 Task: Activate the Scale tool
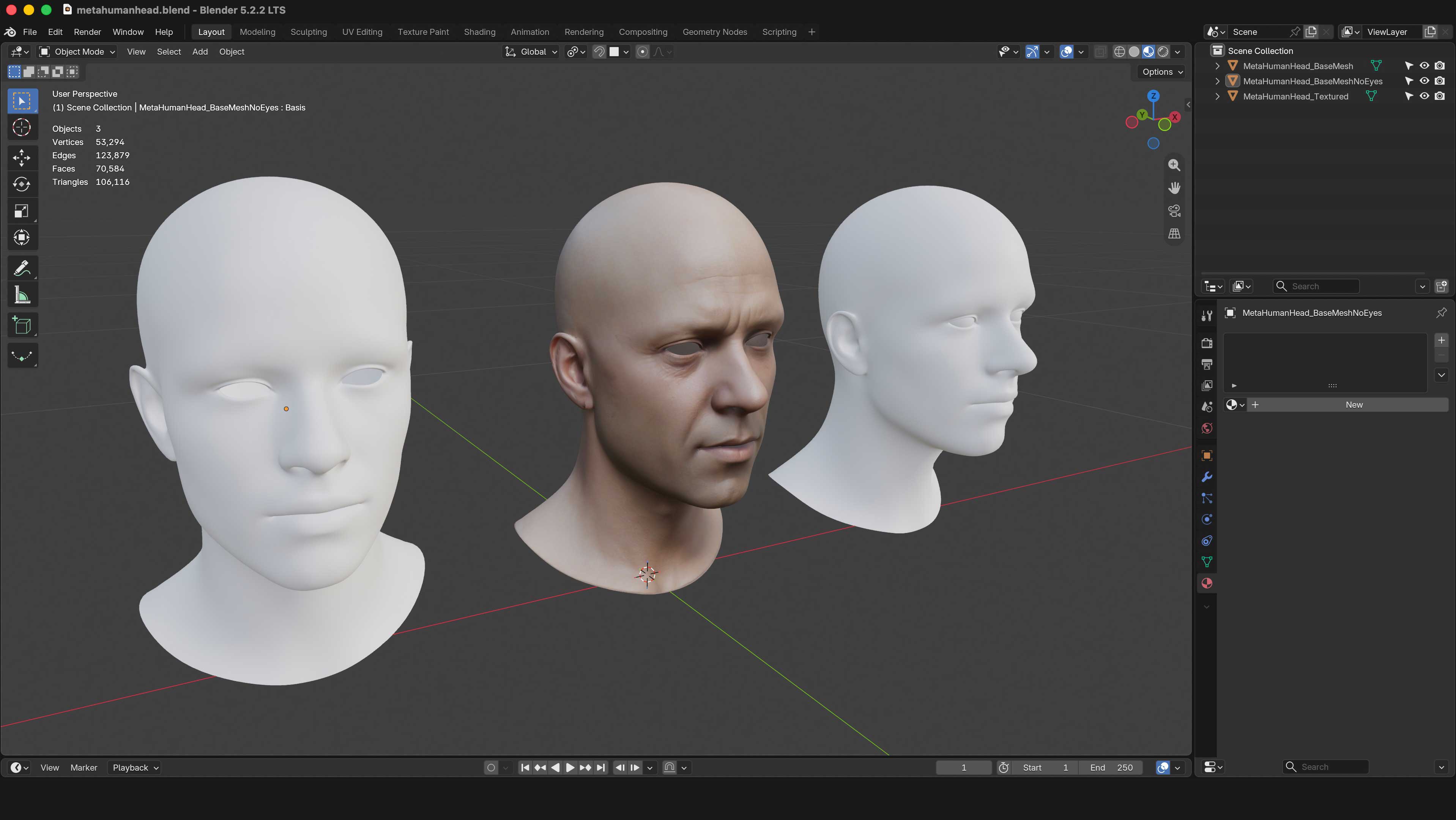[22, 211]
